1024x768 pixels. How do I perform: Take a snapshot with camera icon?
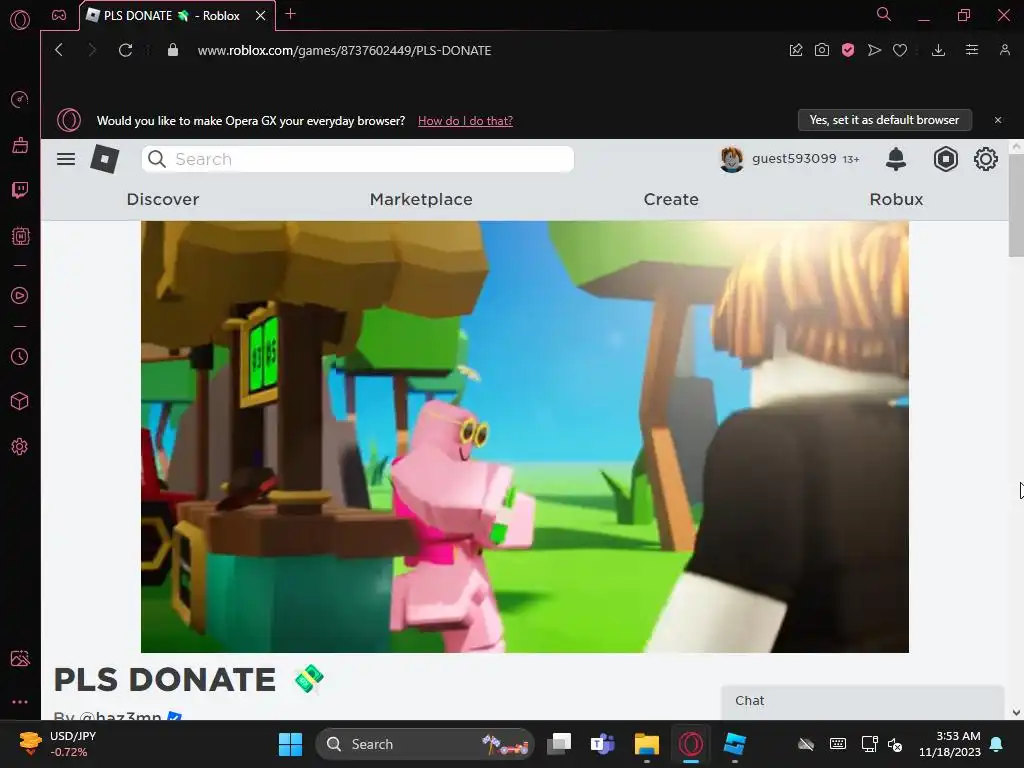point(822,50)
